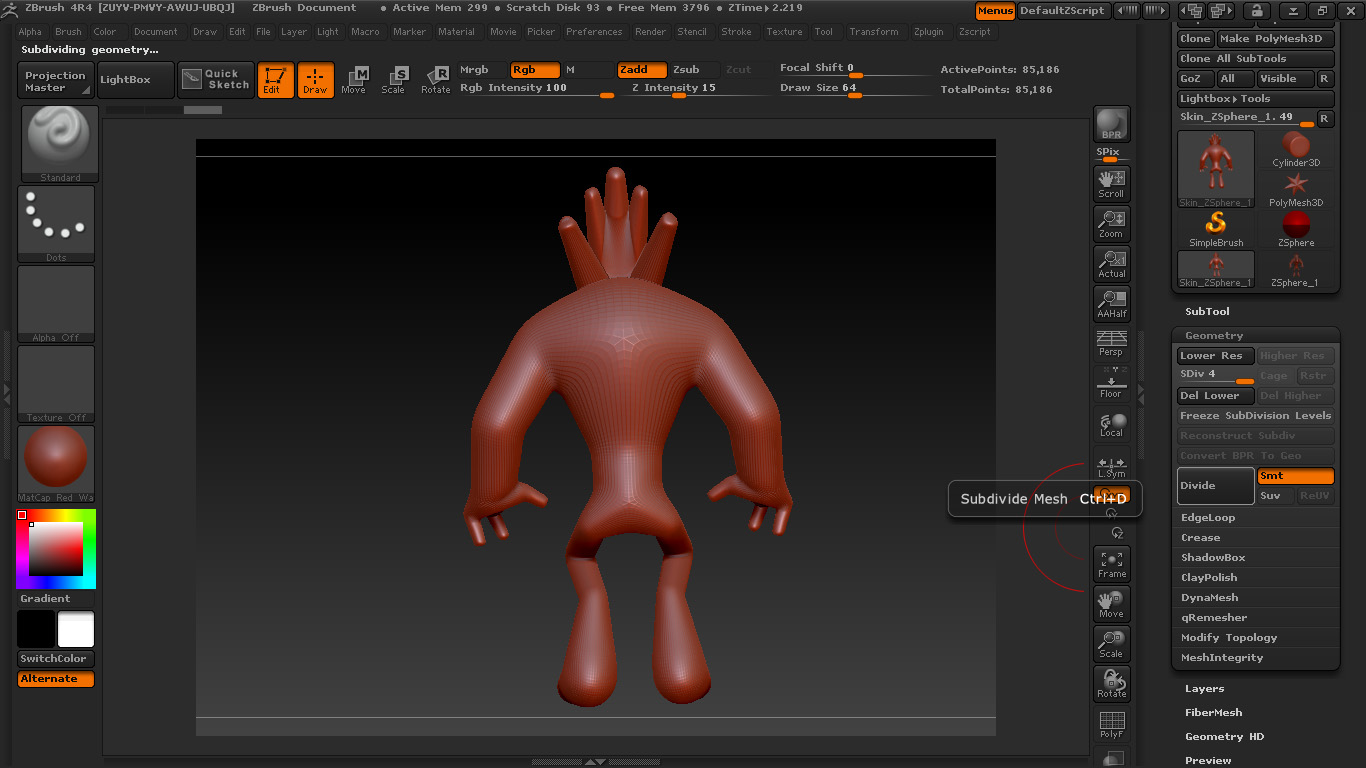The image size is (1366, 768).
Task: Activate Edit mode button
Action: click(x=275, y=80)
